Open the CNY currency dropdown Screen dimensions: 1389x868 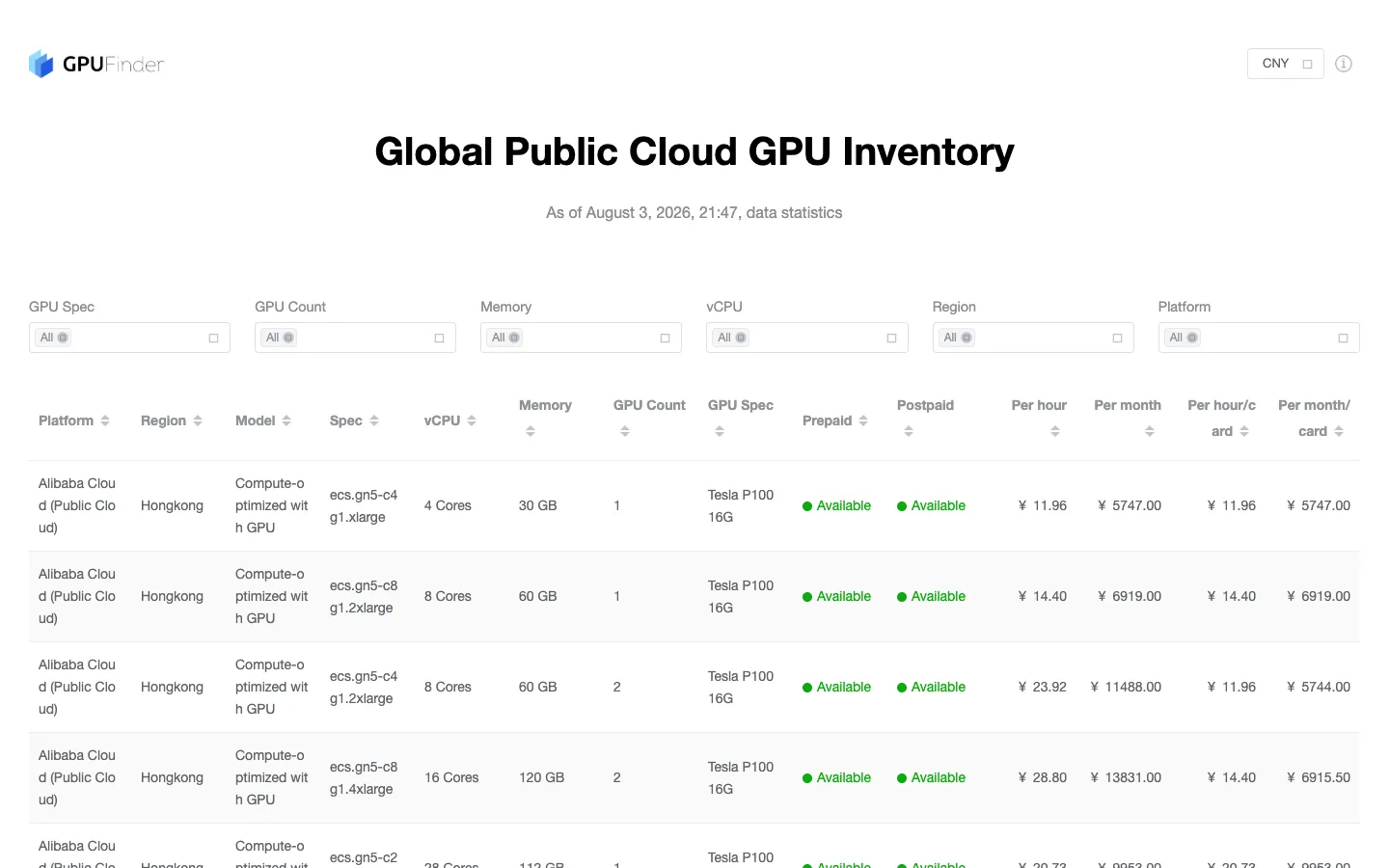click(x=1285, y=64)
